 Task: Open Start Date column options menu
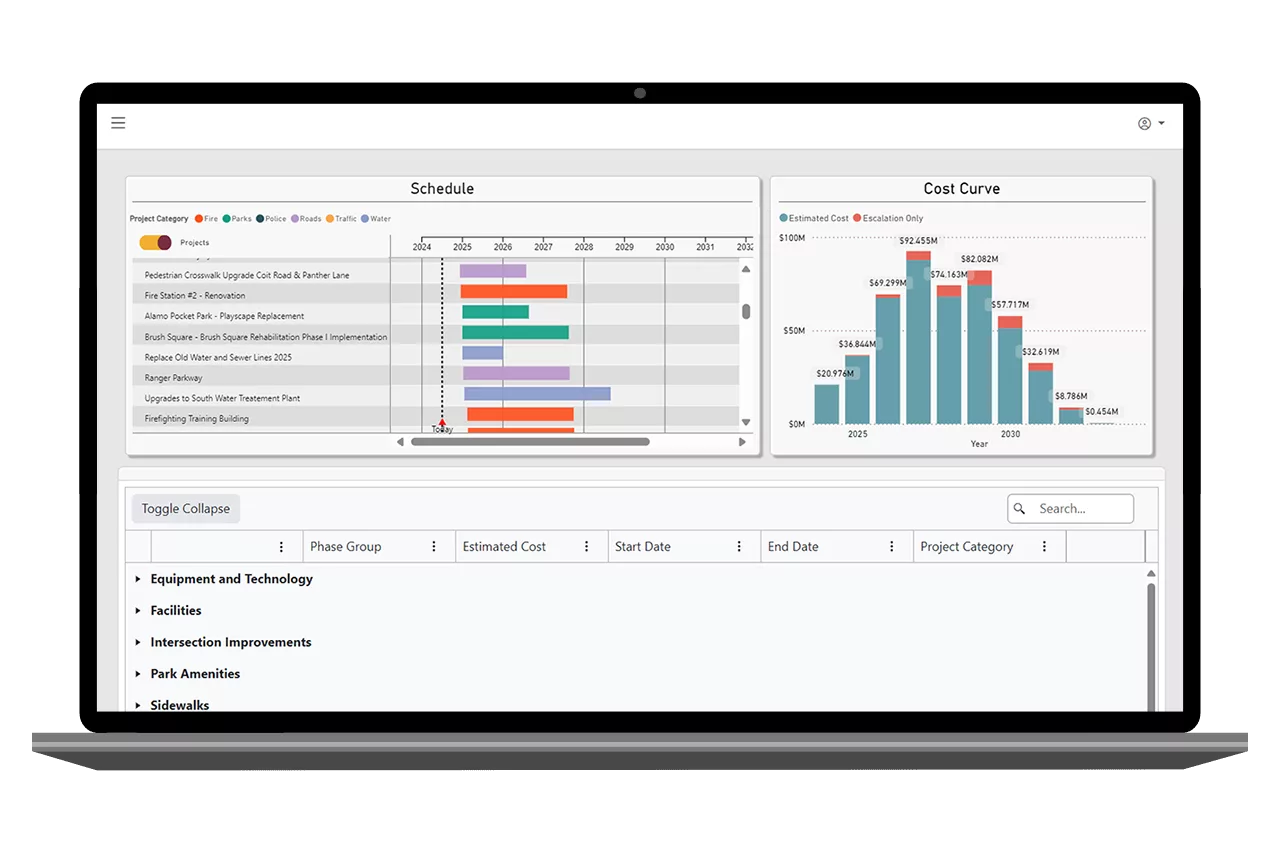point(739,547)
